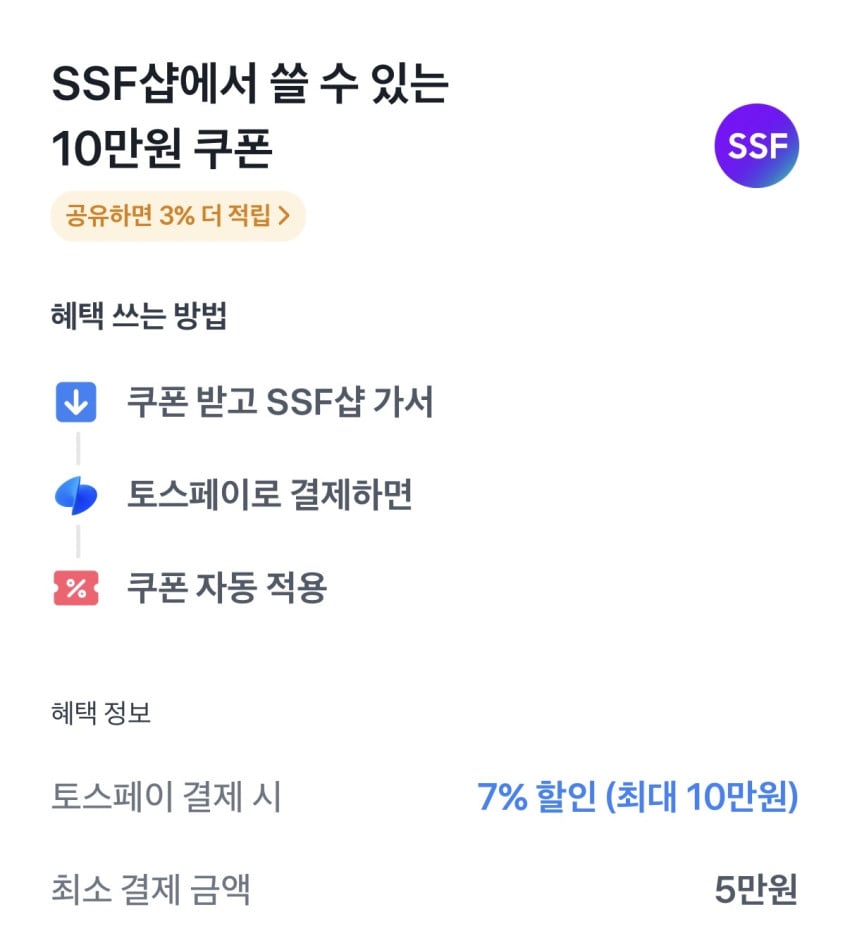Click the 쿠폰 받고 SSF샵 가서 step
This screenshot has height=931, width=850.
tap(280, 402)
